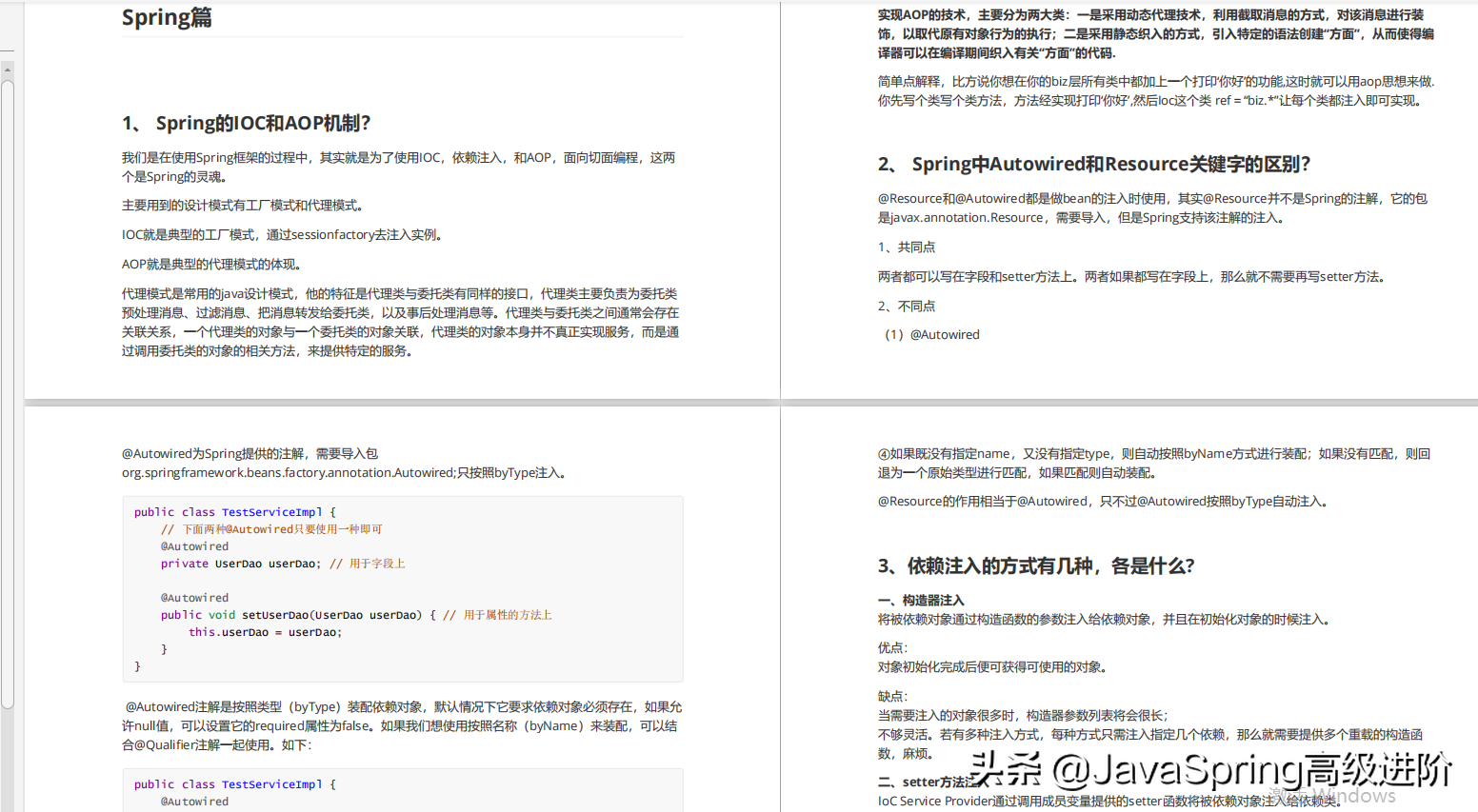Click line '主要用到的设计模式有工厂模式和代理模式。'

coord(244,206)
